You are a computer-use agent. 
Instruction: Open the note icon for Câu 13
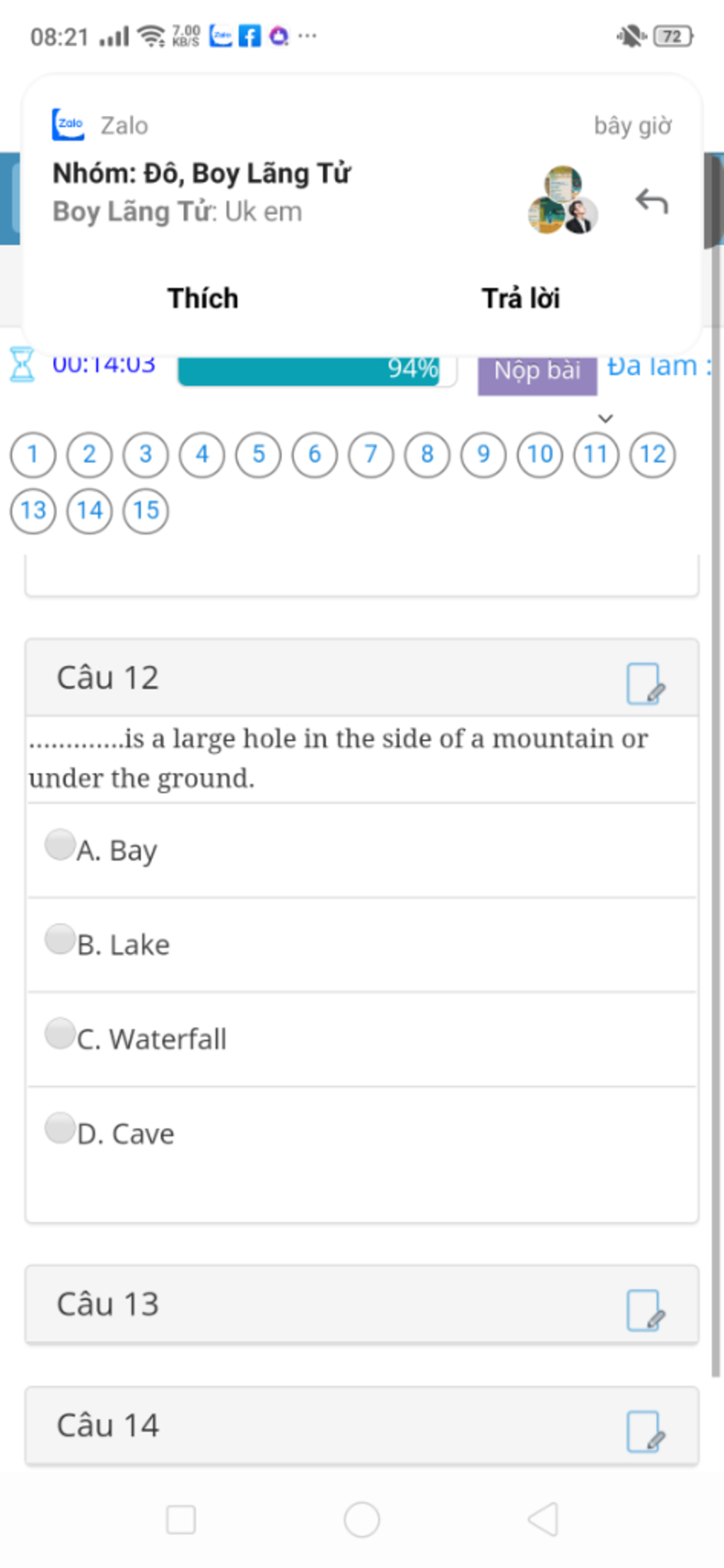tap(646, 1310)
